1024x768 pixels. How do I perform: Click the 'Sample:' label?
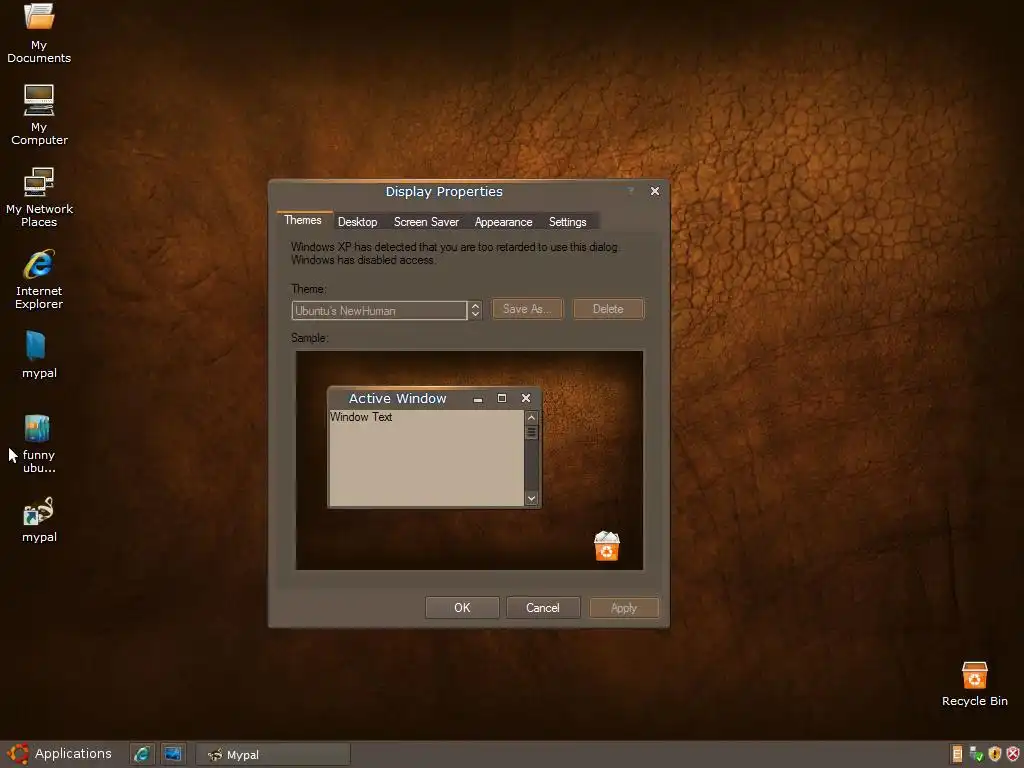click(x=310, y=338)
